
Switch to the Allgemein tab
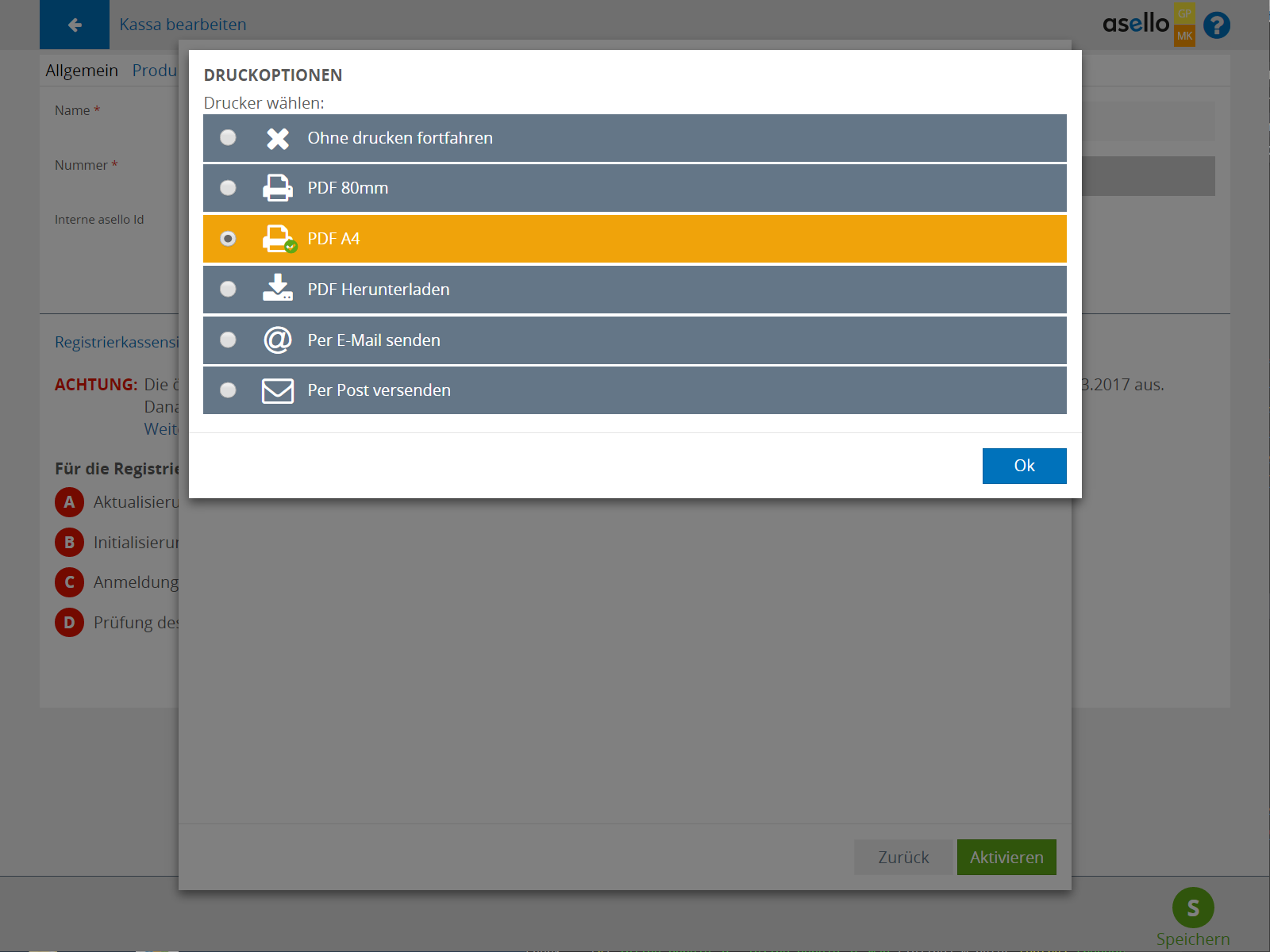[82, 71]
